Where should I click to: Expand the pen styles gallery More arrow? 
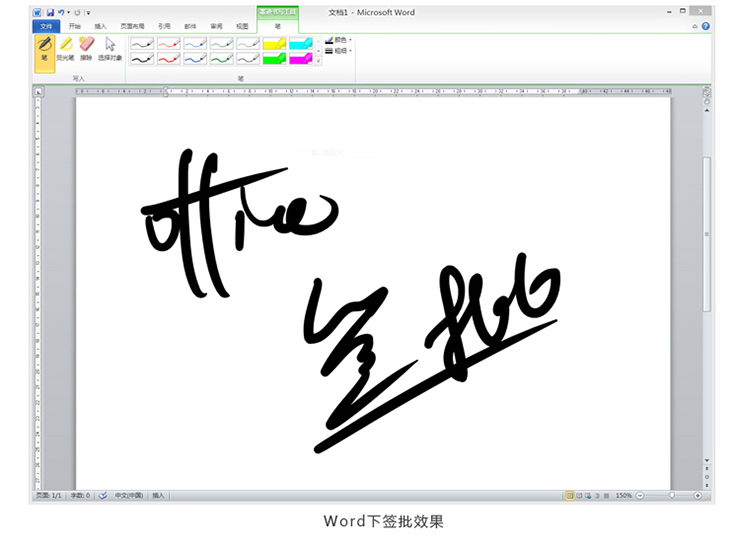click(318, 62)
